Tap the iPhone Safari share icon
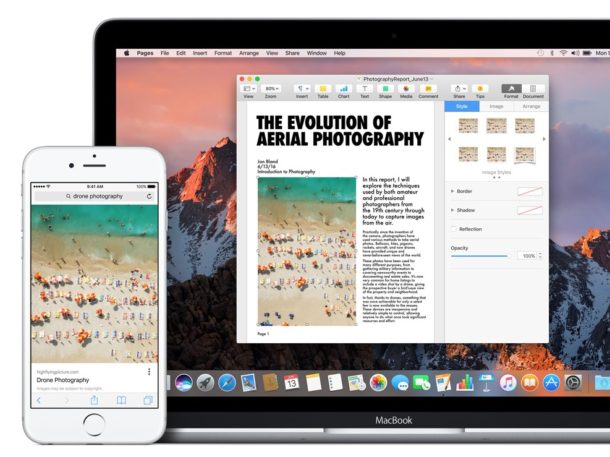 (94, 400)
